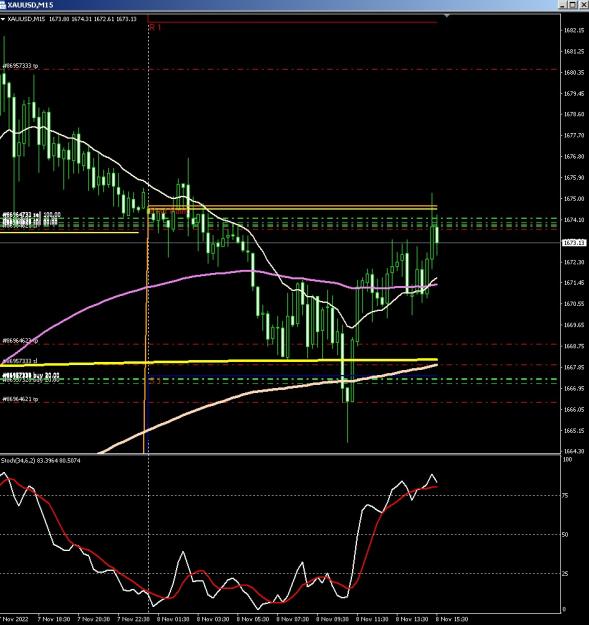This screenshot has height=625, width=589.
Task: Select the #86957333 tp order line label
Action: [x=20, y=66]
